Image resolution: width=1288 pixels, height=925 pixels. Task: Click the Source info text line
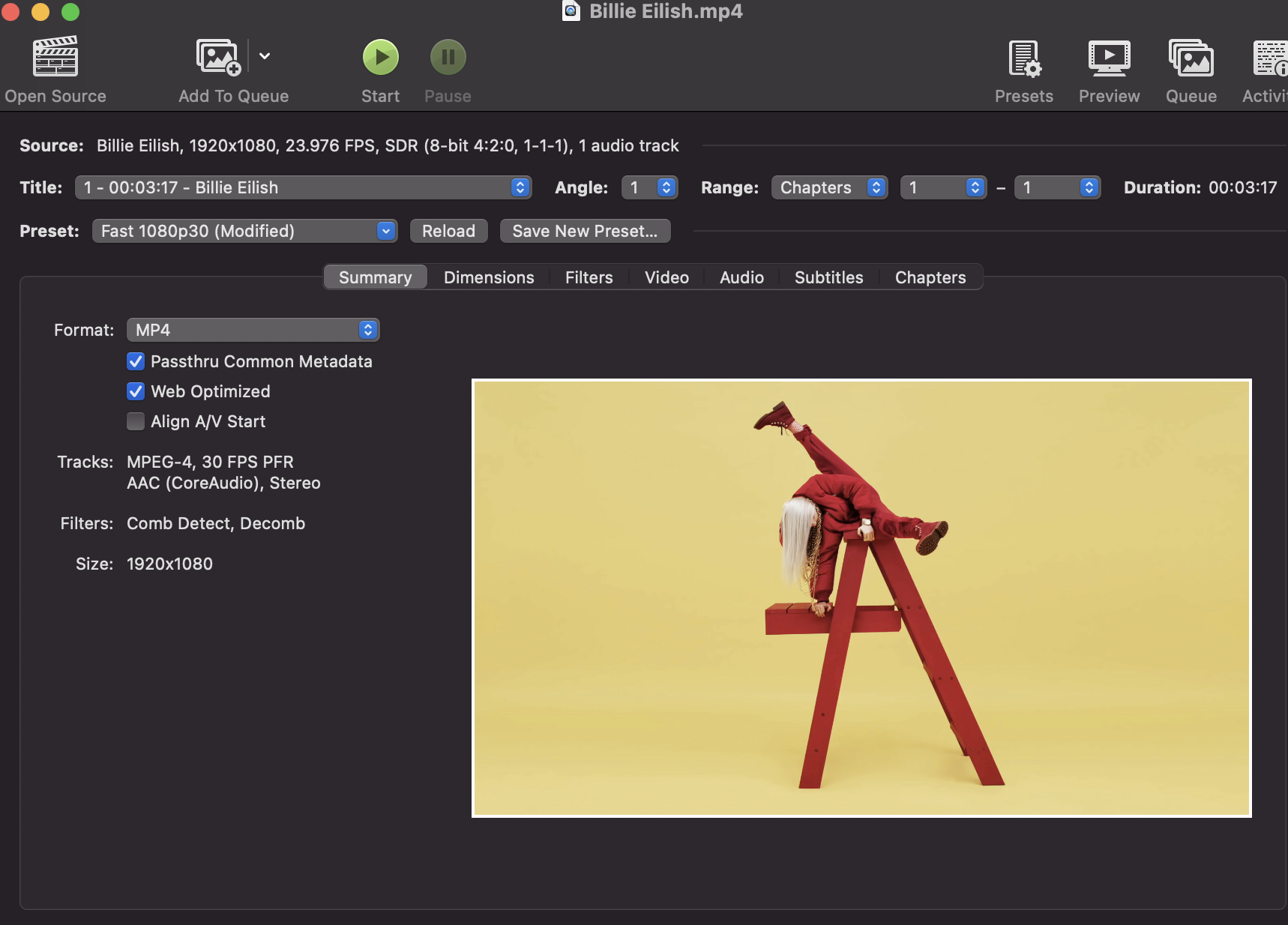(388, 145)
